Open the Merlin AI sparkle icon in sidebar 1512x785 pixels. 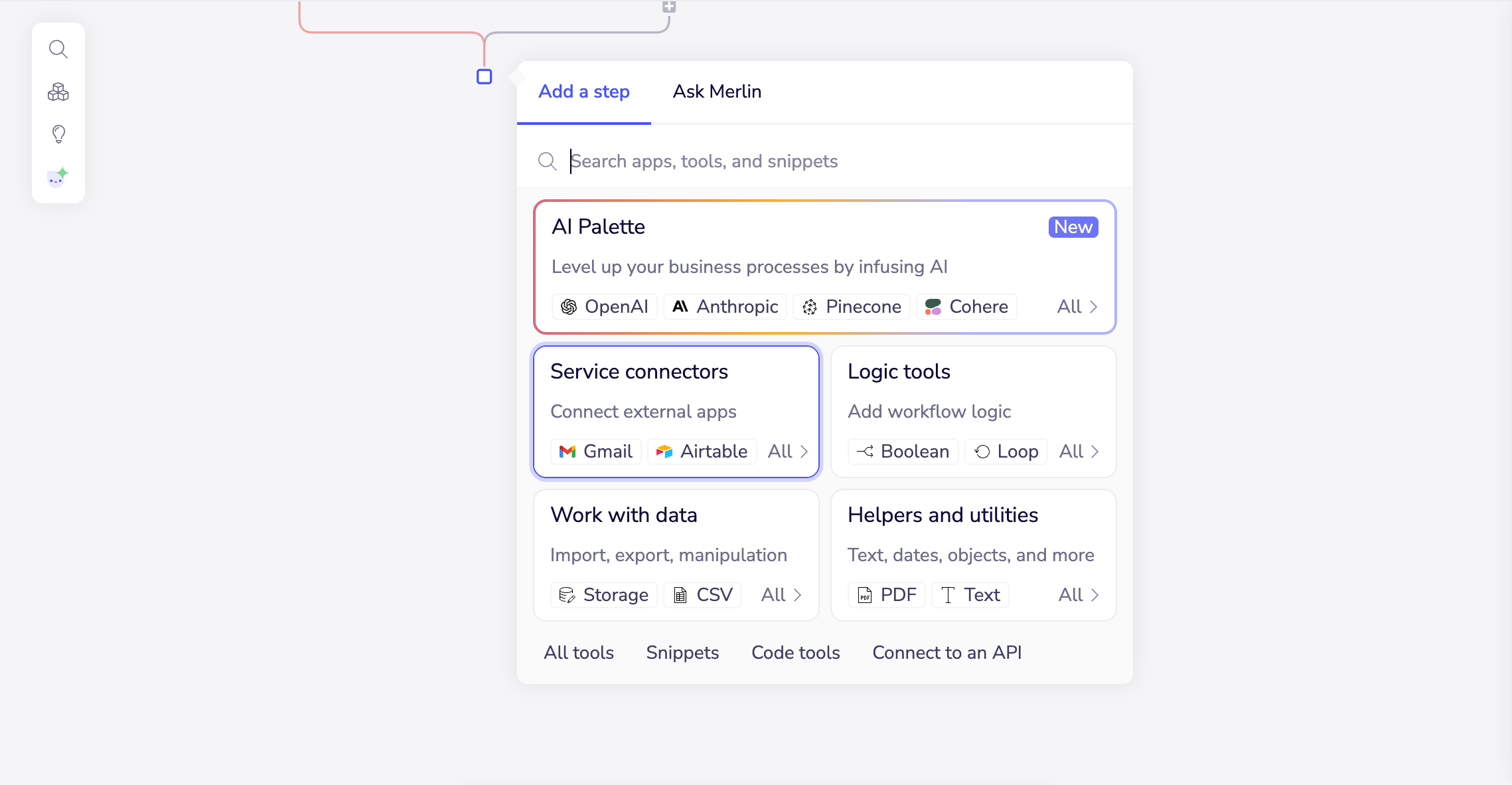(x=58, y=177)
